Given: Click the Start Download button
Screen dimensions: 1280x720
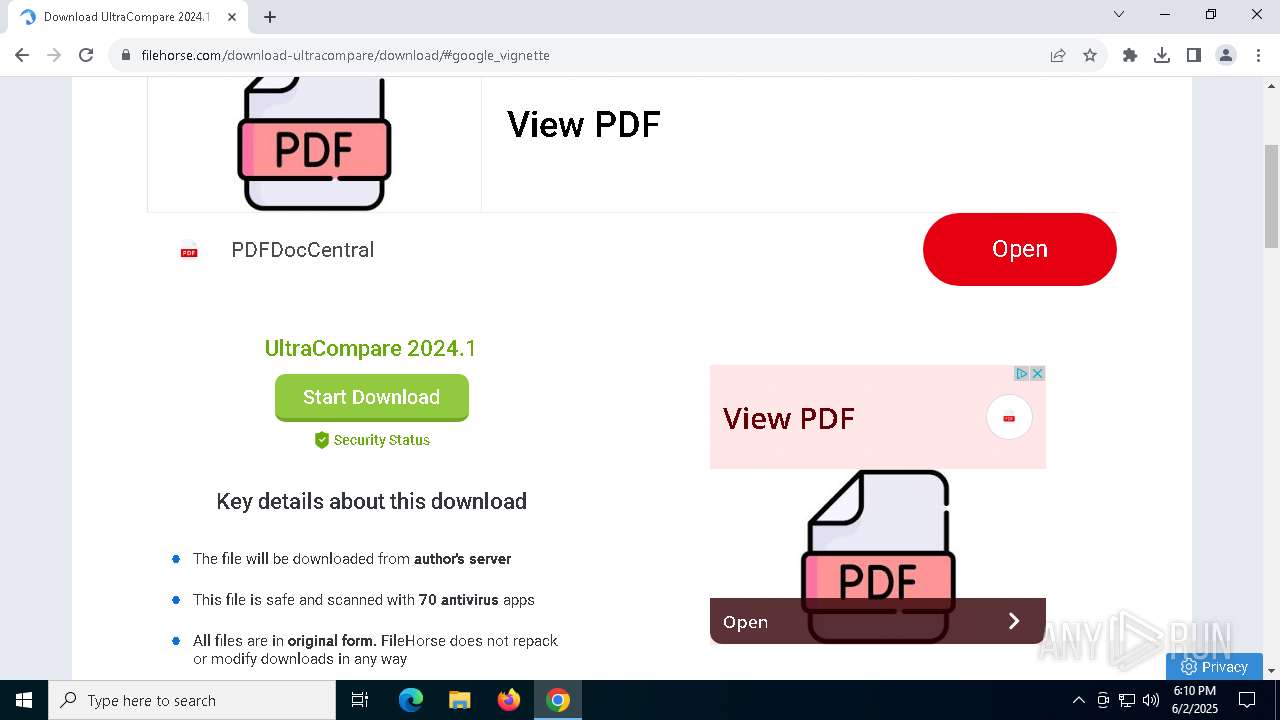Looking at the screenshot, I should pos(372,397).
